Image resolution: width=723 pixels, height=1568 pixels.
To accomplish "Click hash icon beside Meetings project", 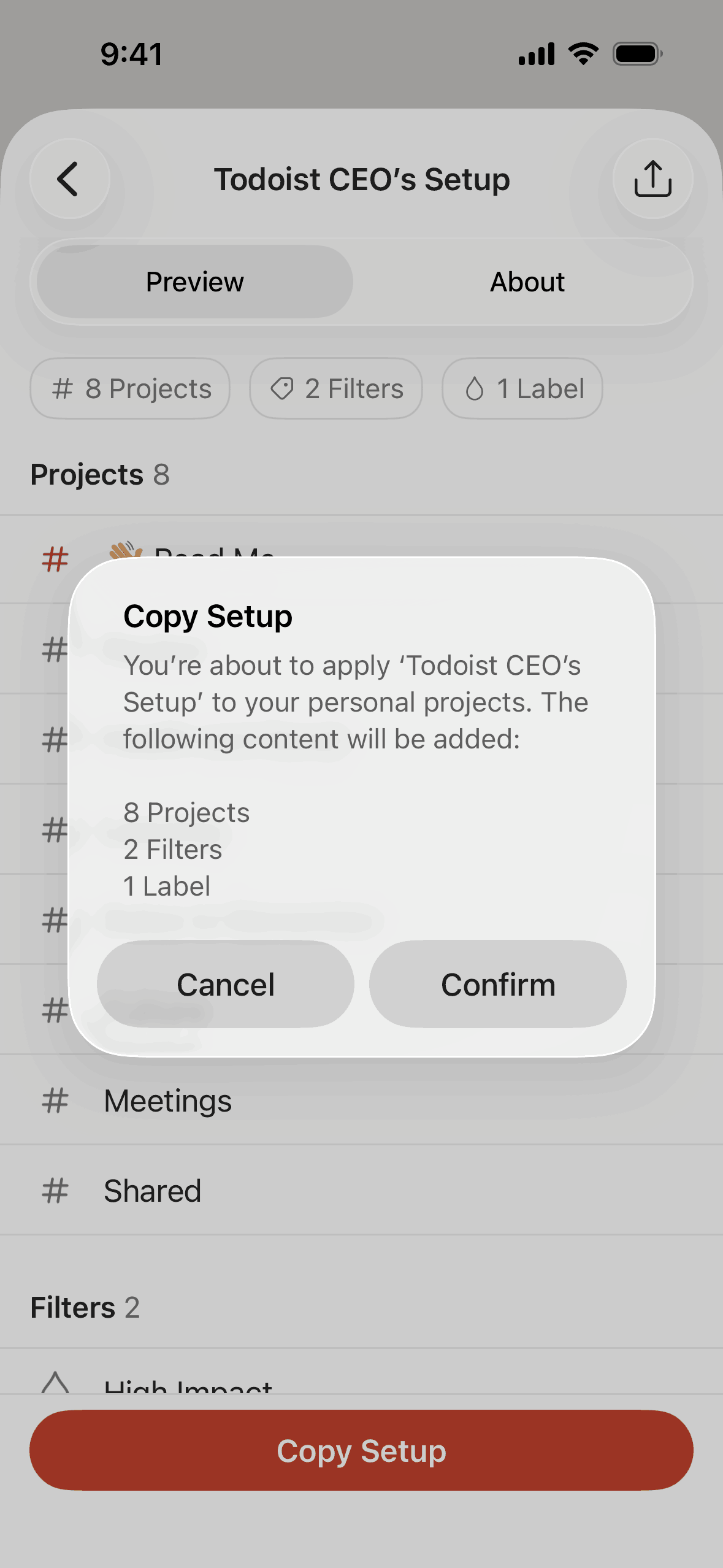I will (x=55, y=1101).
